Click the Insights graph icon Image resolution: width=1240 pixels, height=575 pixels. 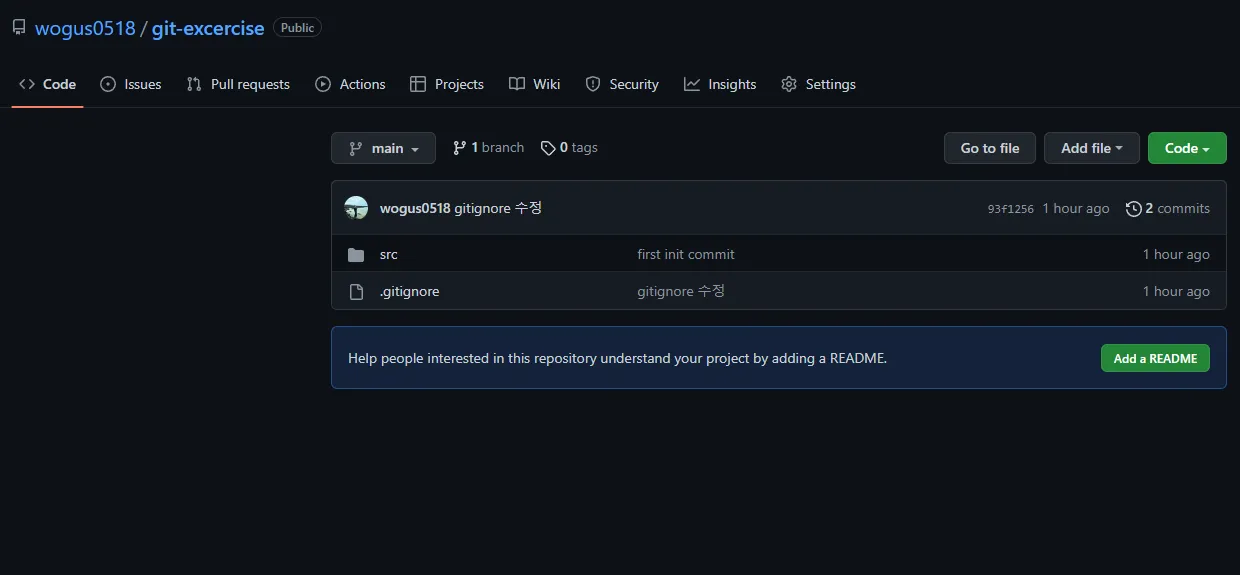[692, 84]
